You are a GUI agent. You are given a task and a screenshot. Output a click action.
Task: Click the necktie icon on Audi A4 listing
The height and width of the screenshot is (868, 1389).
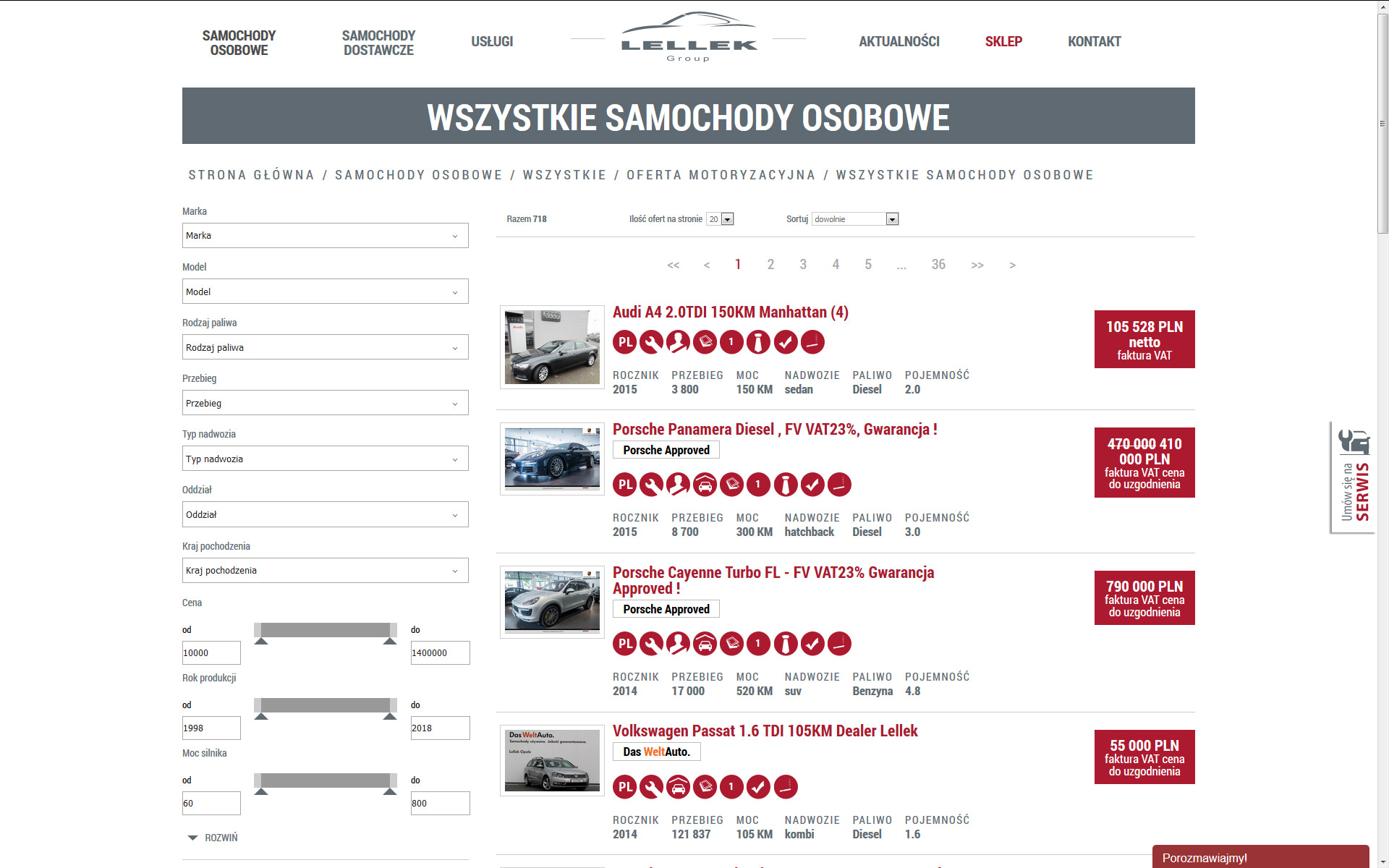[758, 342]
